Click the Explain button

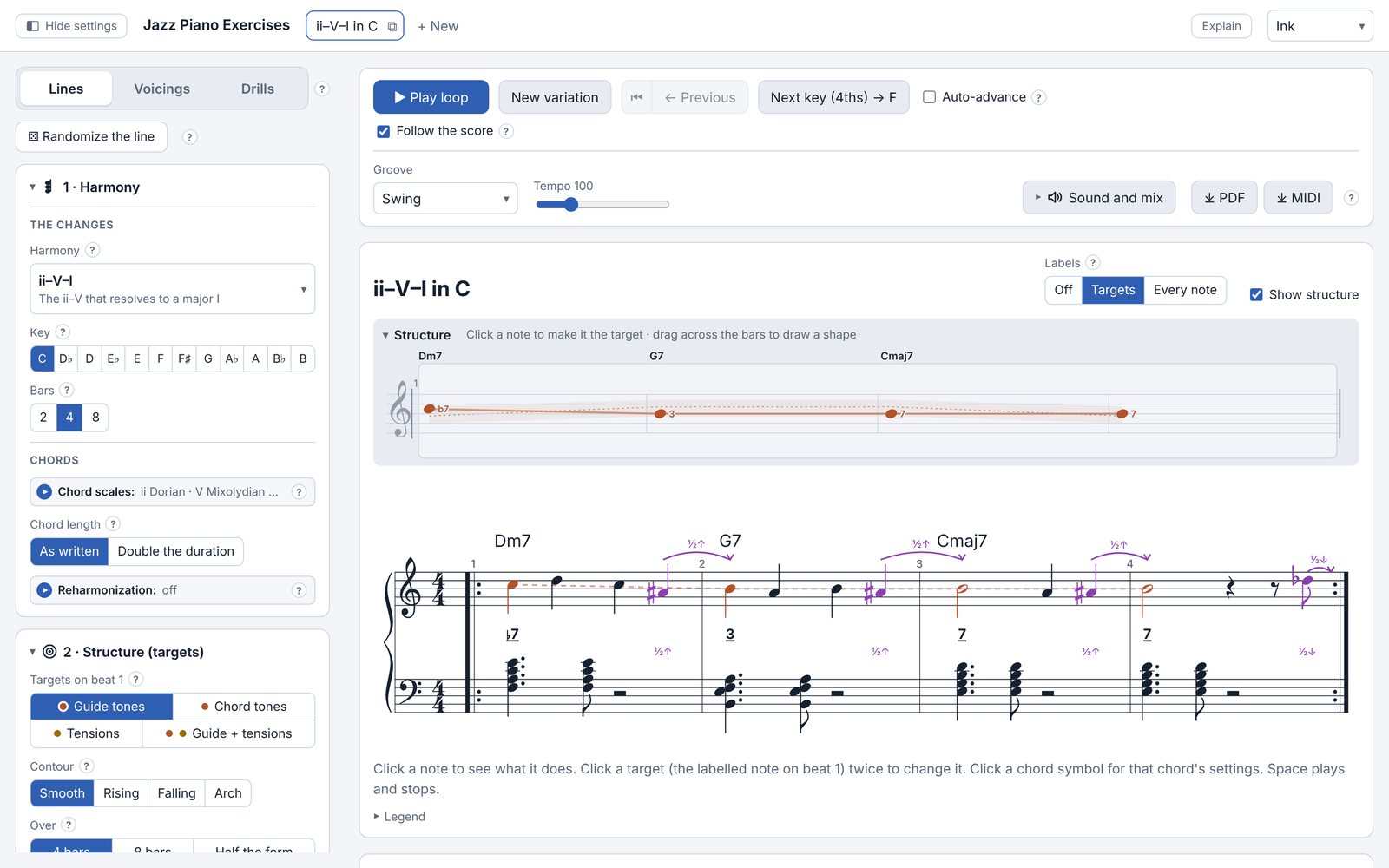point(1221,26)
